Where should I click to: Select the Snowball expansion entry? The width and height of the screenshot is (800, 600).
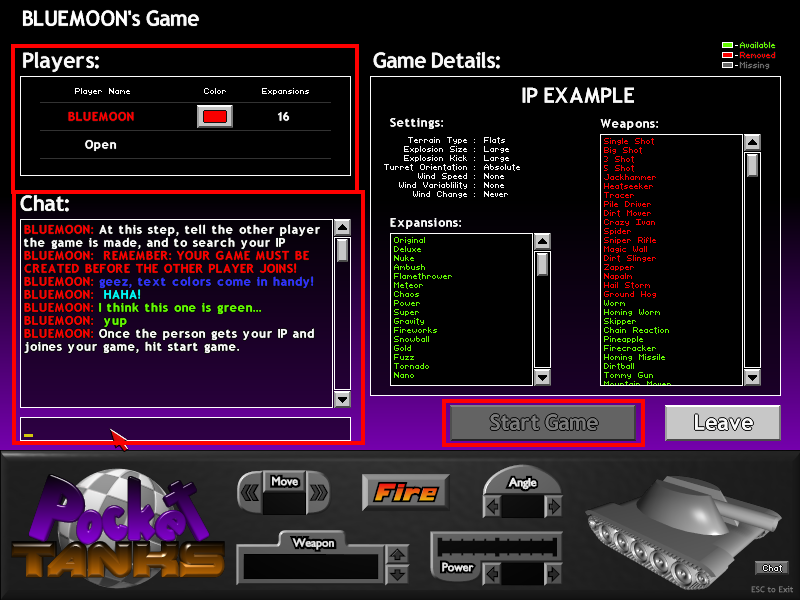[411, 340]
